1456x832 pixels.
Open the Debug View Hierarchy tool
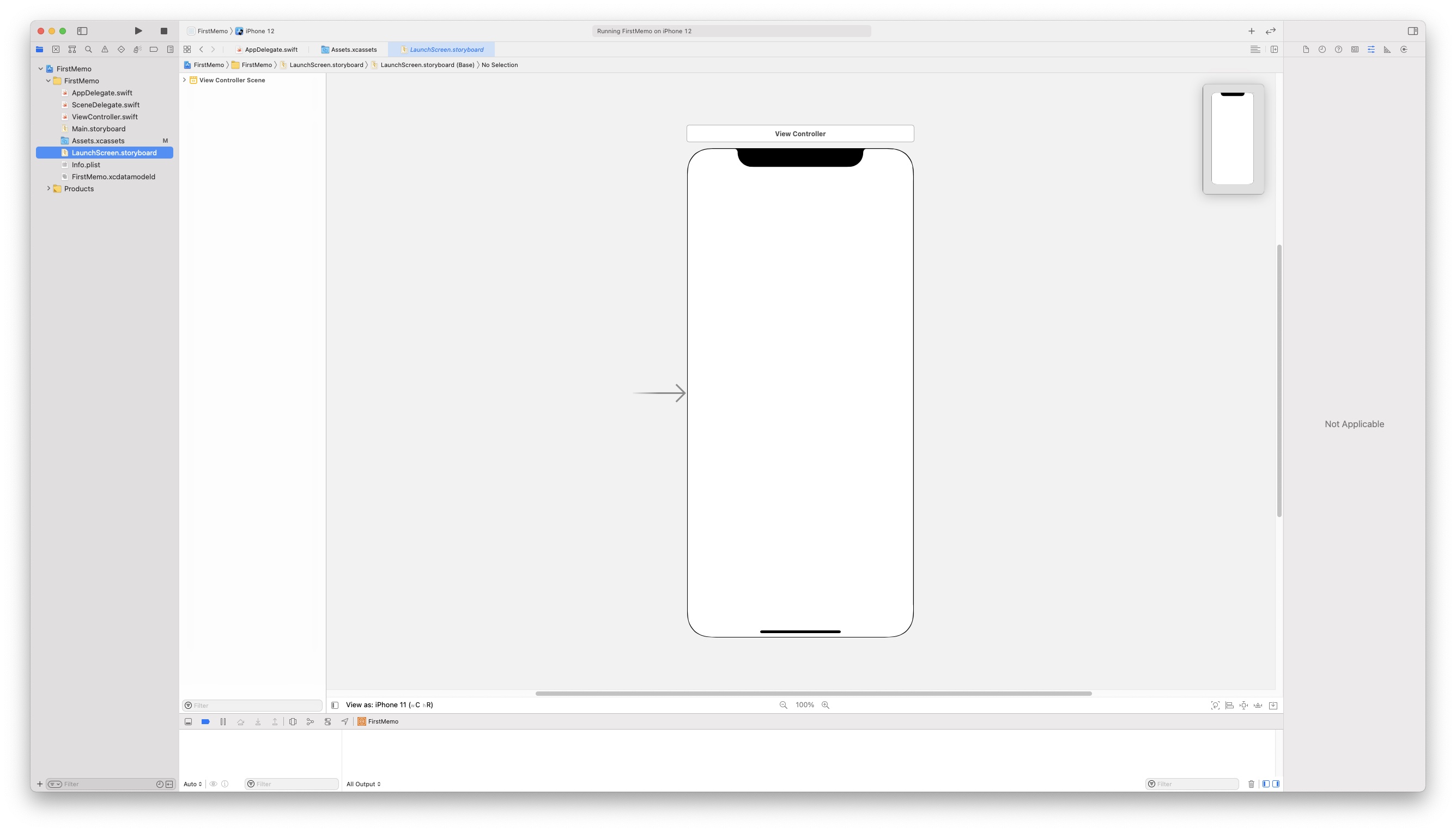coord(293,722)
